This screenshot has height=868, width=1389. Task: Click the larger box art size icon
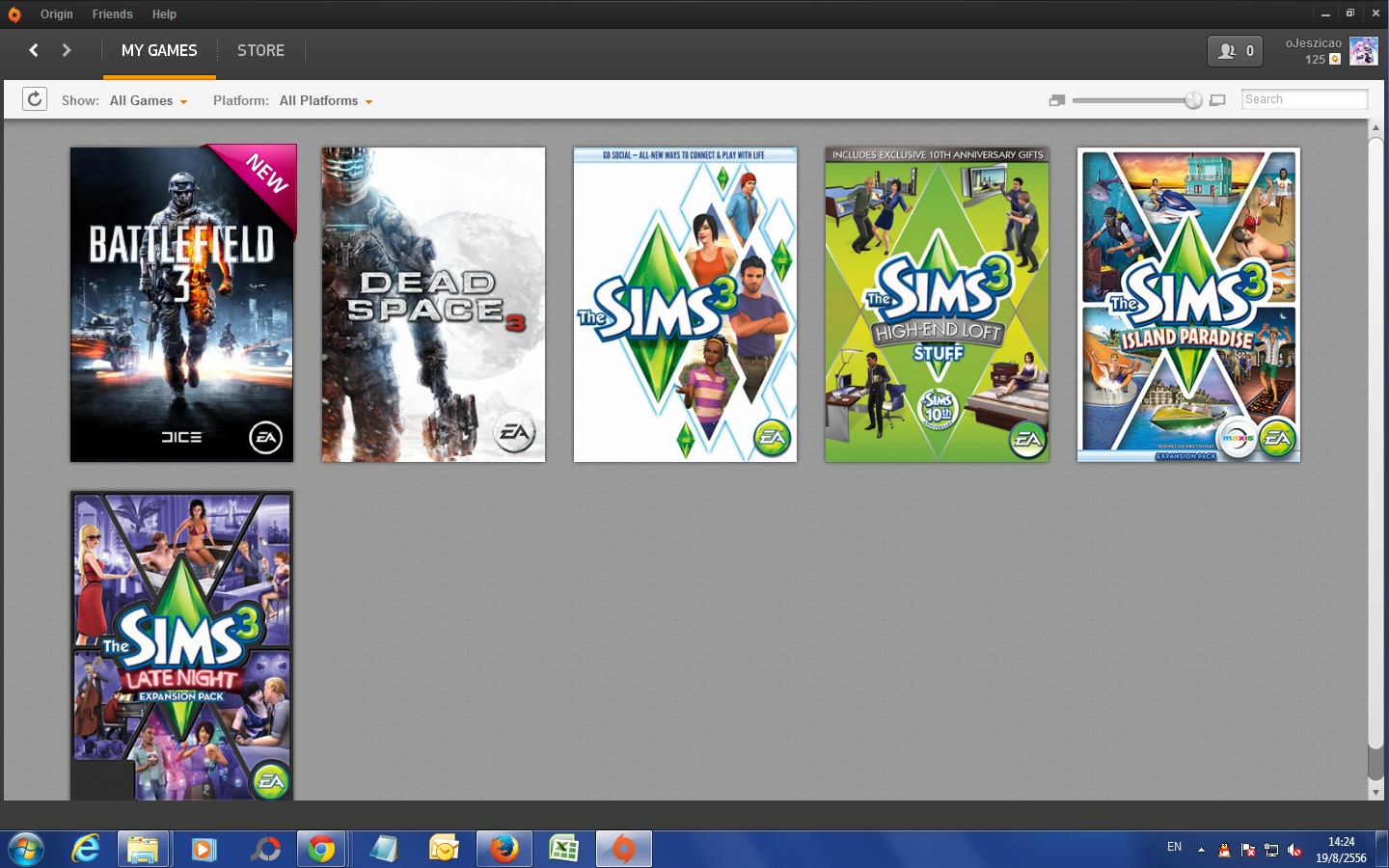[x=1217, y=100]
